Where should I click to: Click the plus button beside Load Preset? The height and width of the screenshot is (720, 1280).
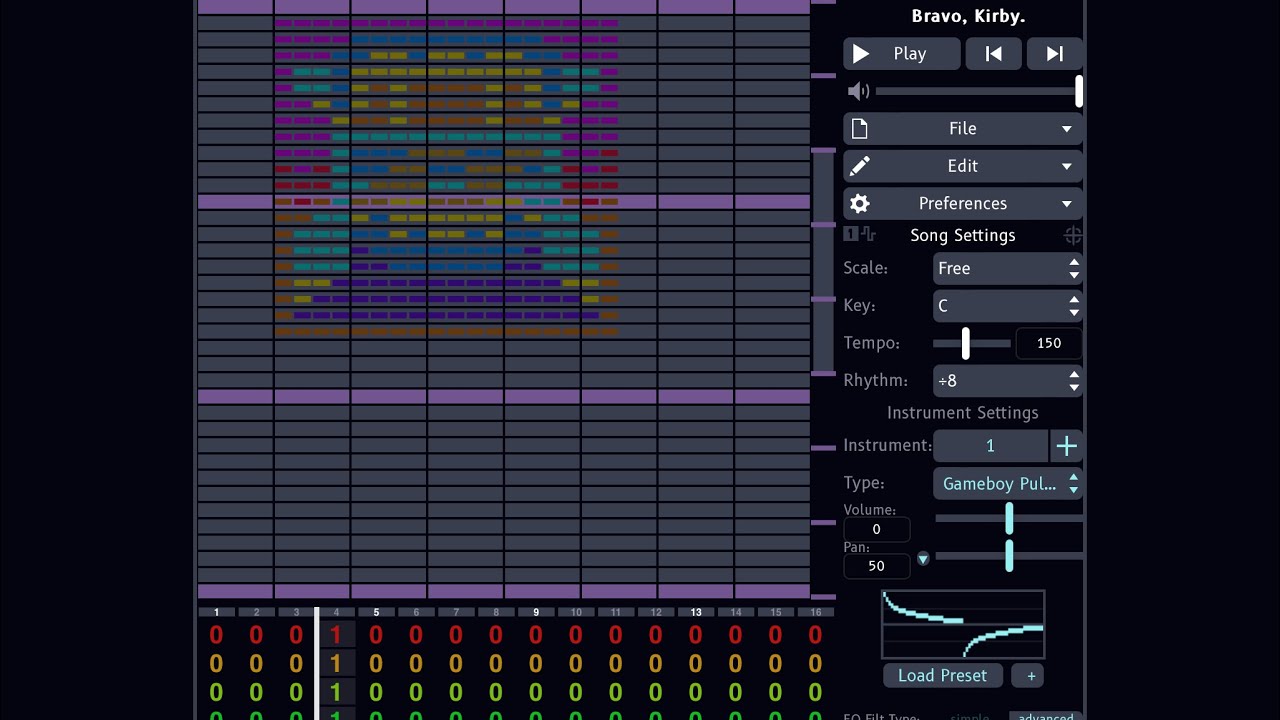pos(1031,676)
